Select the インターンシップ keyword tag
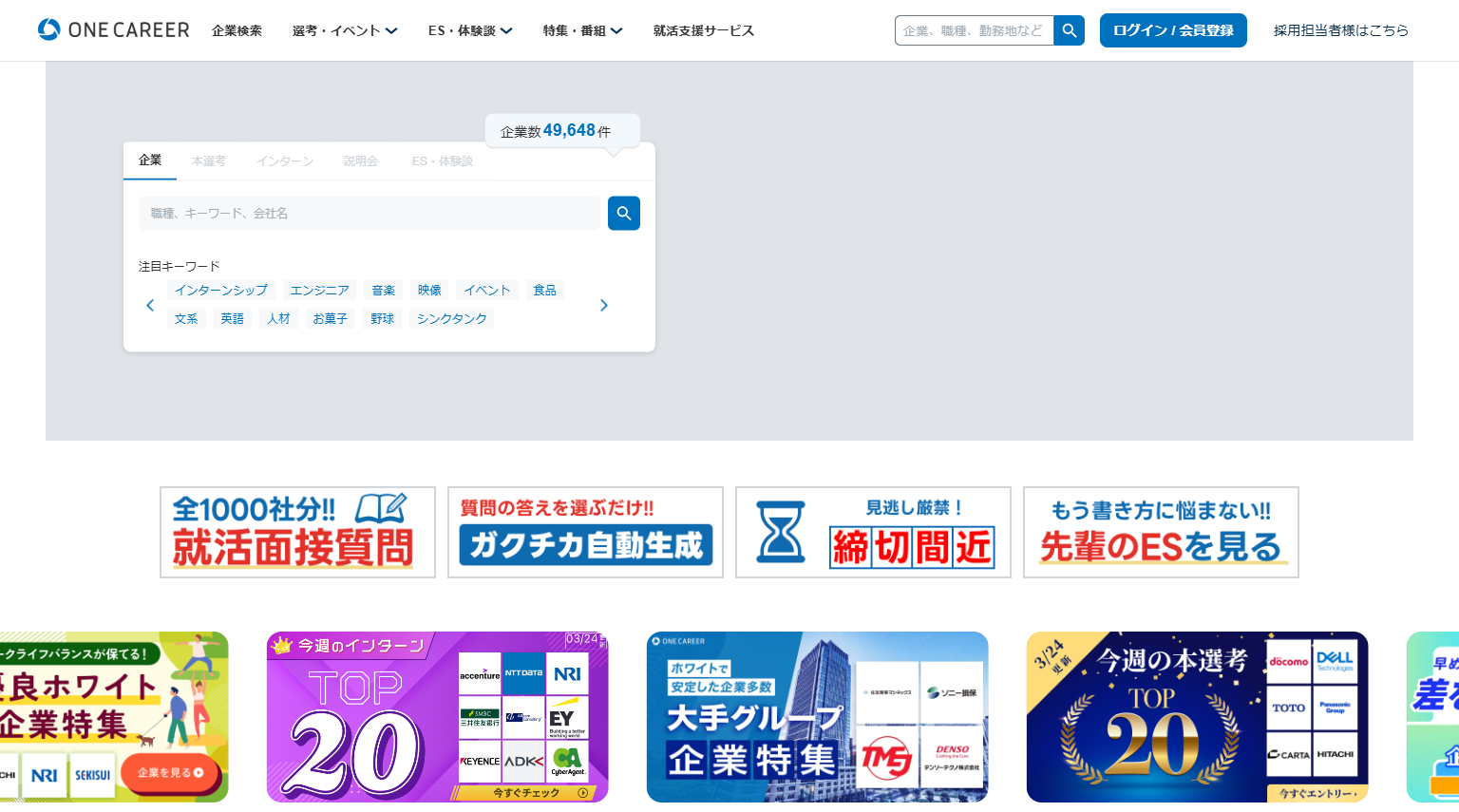The width and height of the screenshot is (1459, 812). 221,291
